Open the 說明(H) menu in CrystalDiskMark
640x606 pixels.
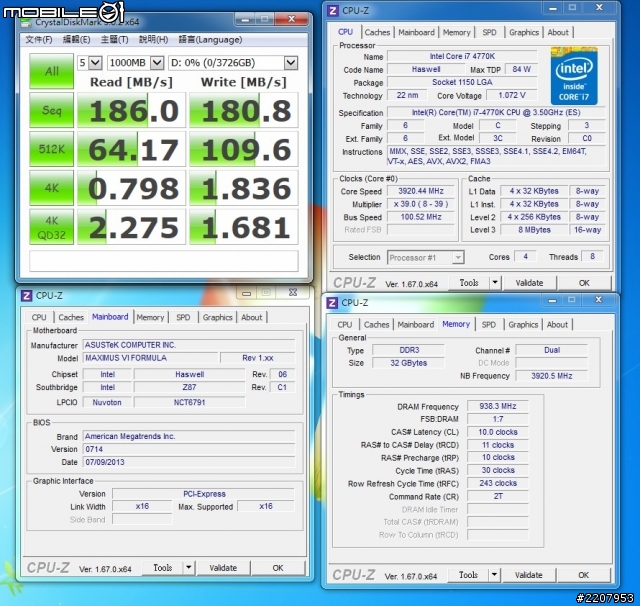(153, 40)
